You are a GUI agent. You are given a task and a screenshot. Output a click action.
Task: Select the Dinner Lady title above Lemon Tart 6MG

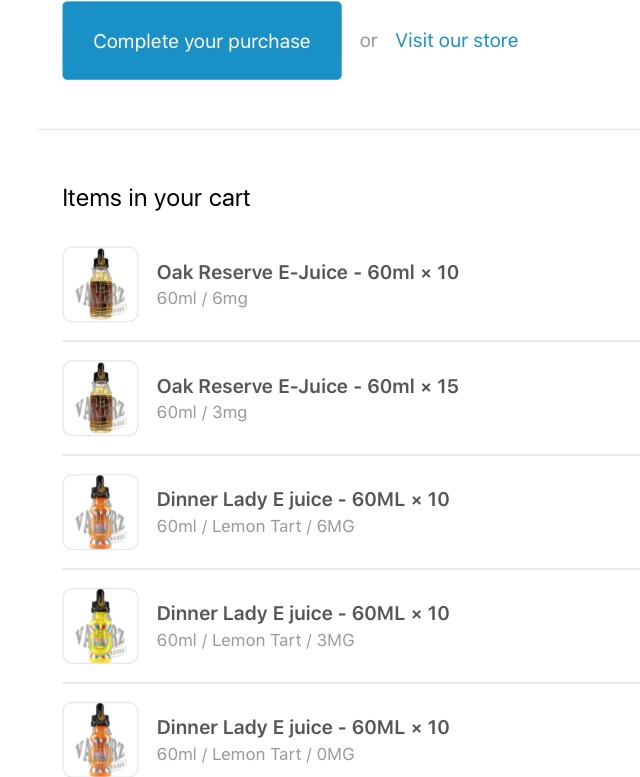tap(303, 500)
